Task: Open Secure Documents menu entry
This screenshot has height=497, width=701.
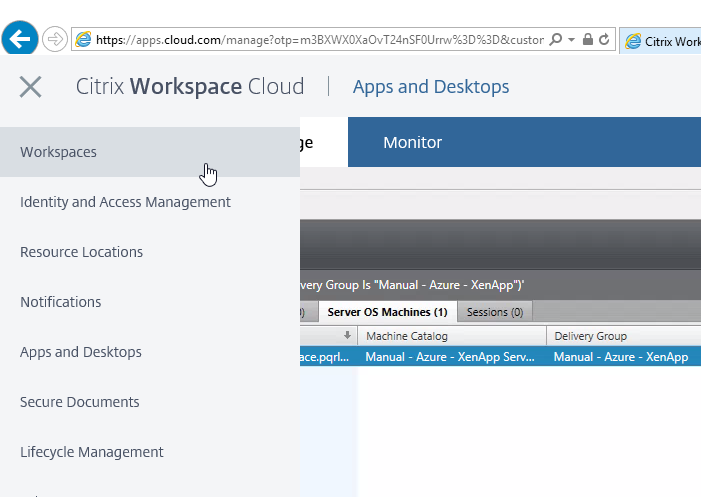Action: [x=79, y=402]
